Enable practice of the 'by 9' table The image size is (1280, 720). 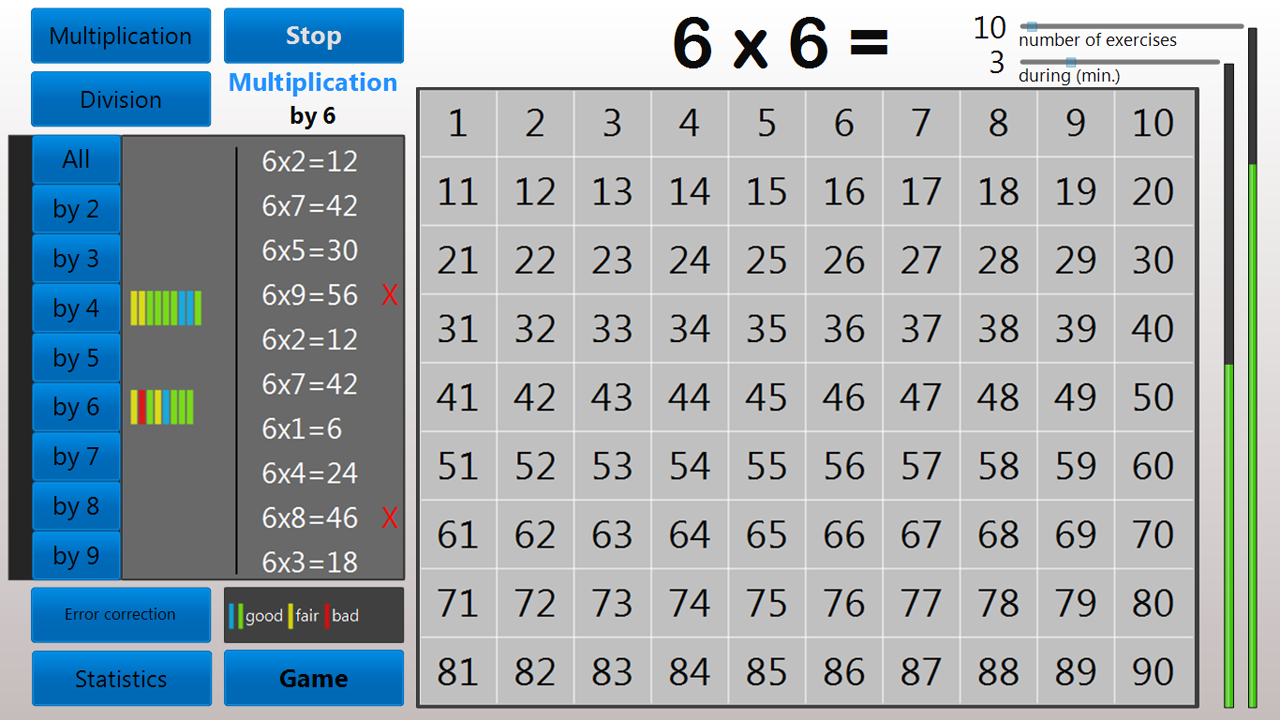[x=76, y=555]
